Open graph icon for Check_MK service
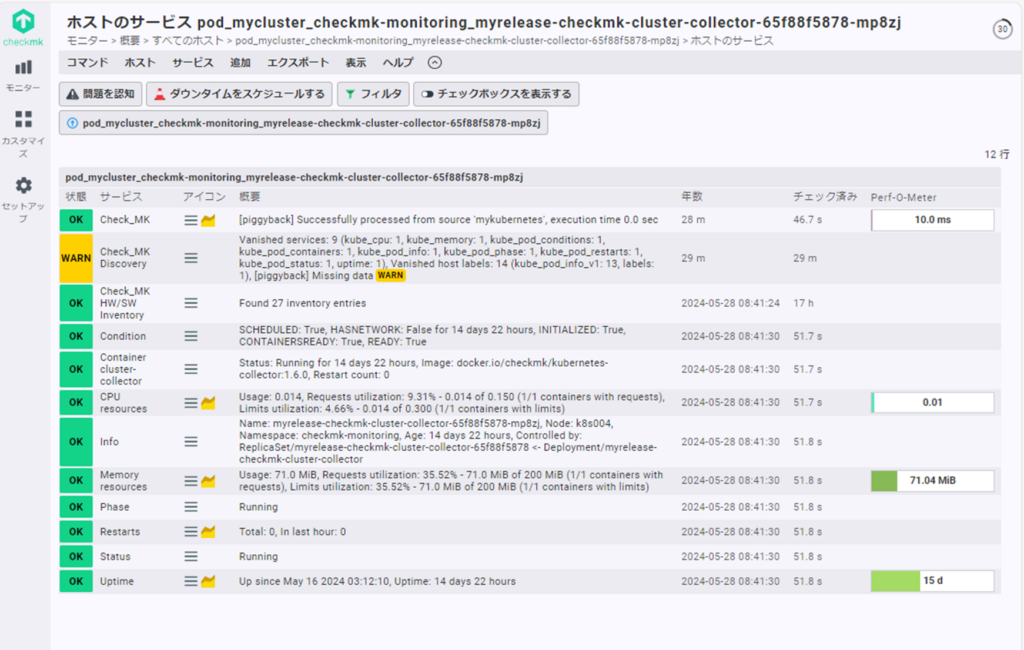 (208, 221)
